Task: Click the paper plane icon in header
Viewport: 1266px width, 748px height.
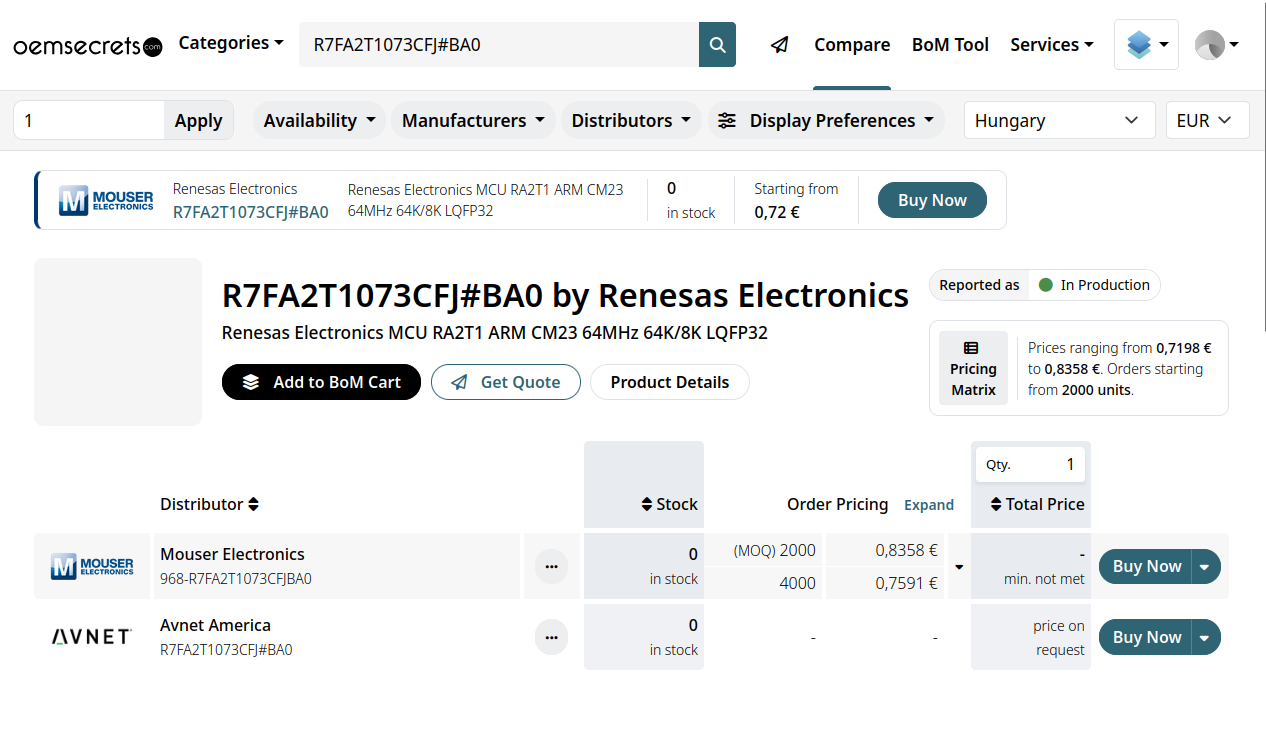Action: tap(780, 45)
